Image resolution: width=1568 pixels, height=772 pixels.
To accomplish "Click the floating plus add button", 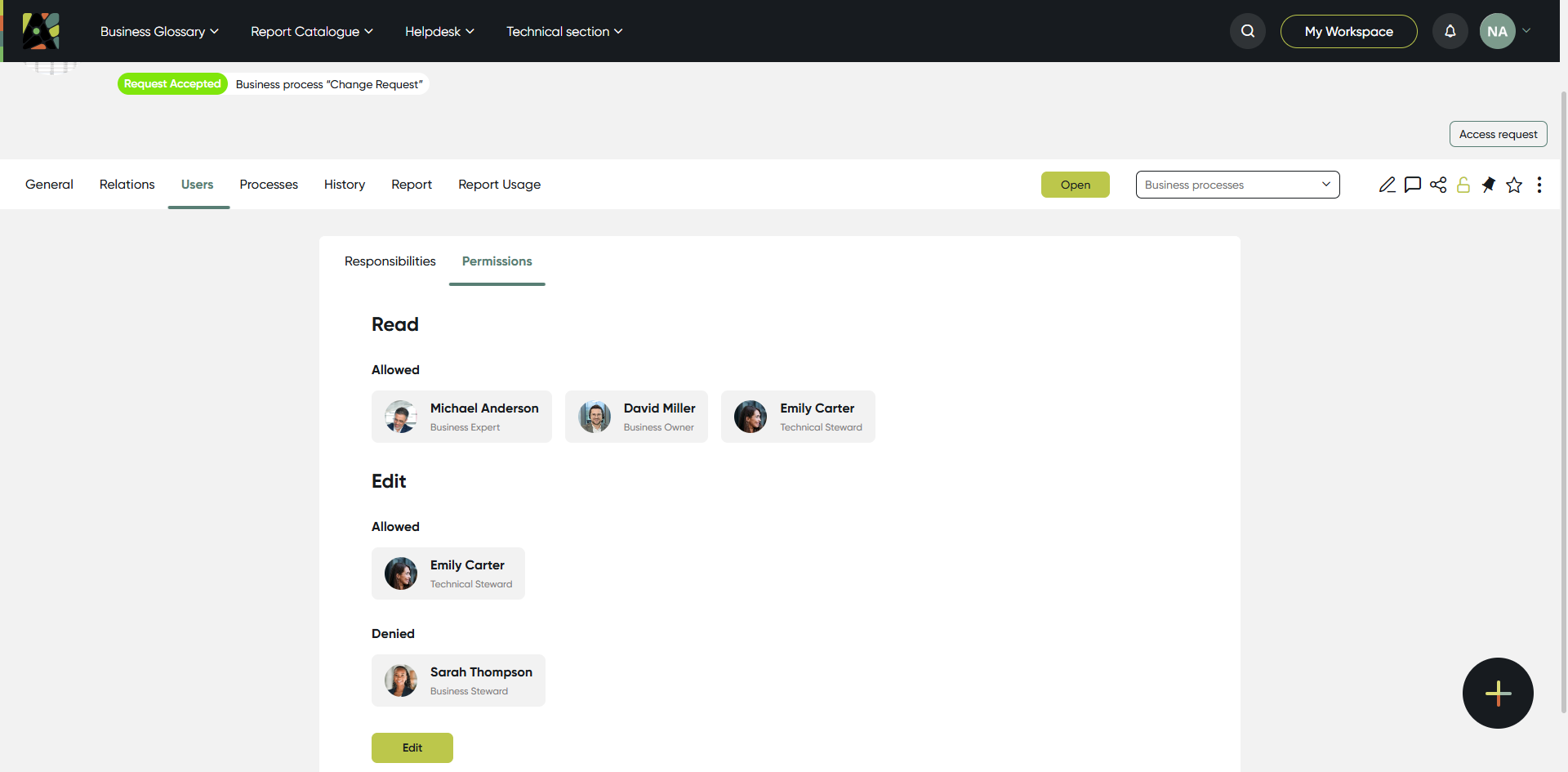I will pyautogui.click(x=1498, y=693).
